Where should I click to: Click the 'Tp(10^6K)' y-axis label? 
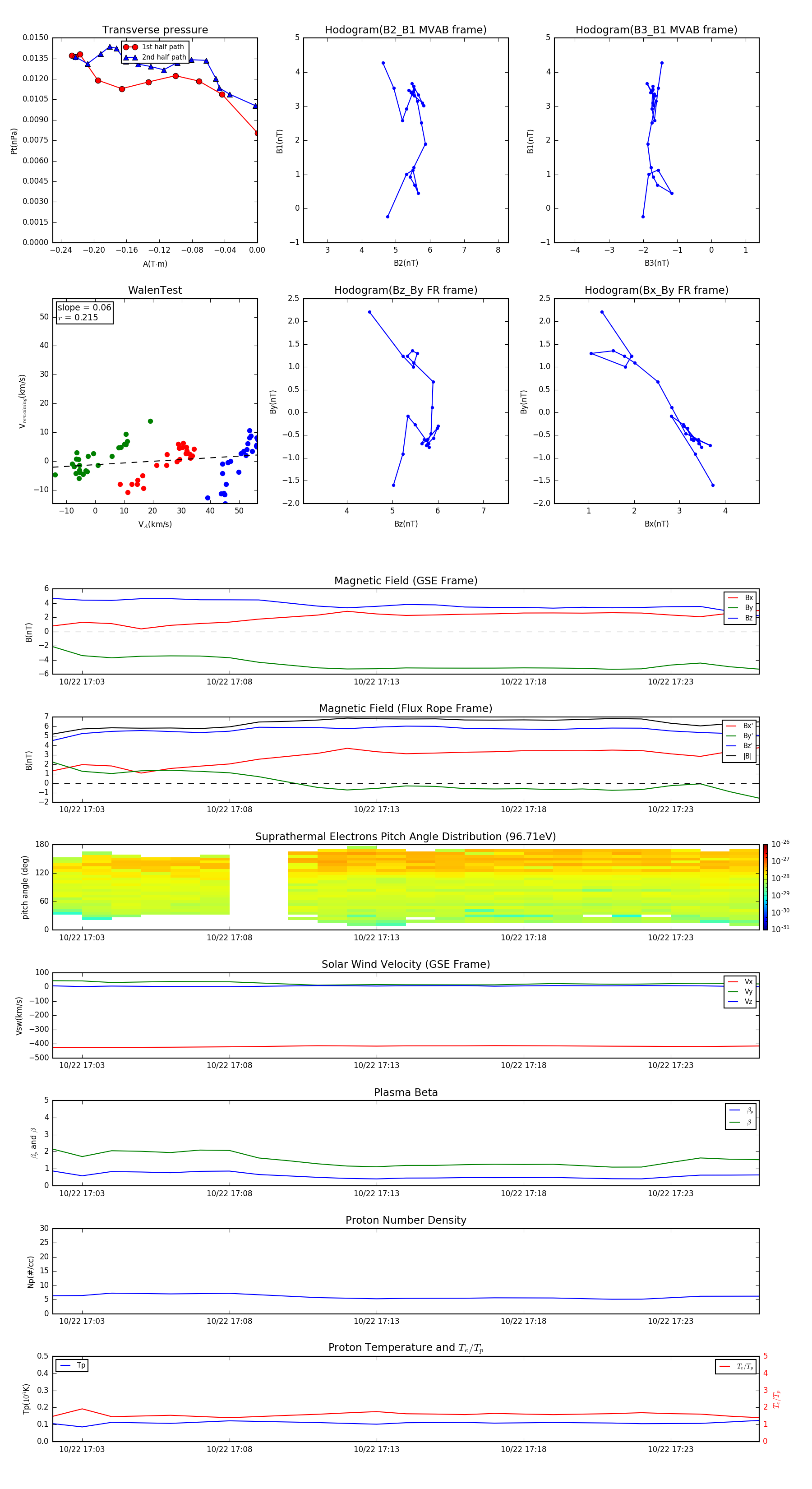(26, 1399)
